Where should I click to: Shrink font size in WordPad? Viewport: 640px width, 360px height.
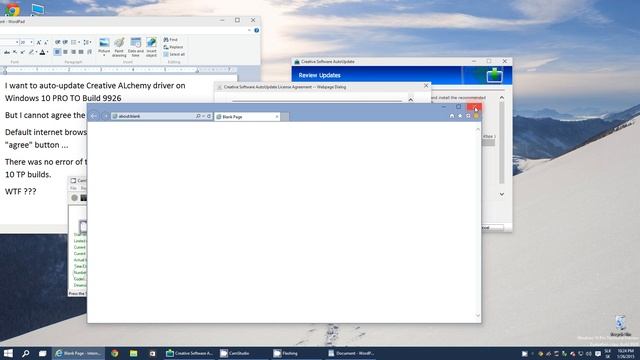[46, 42]
